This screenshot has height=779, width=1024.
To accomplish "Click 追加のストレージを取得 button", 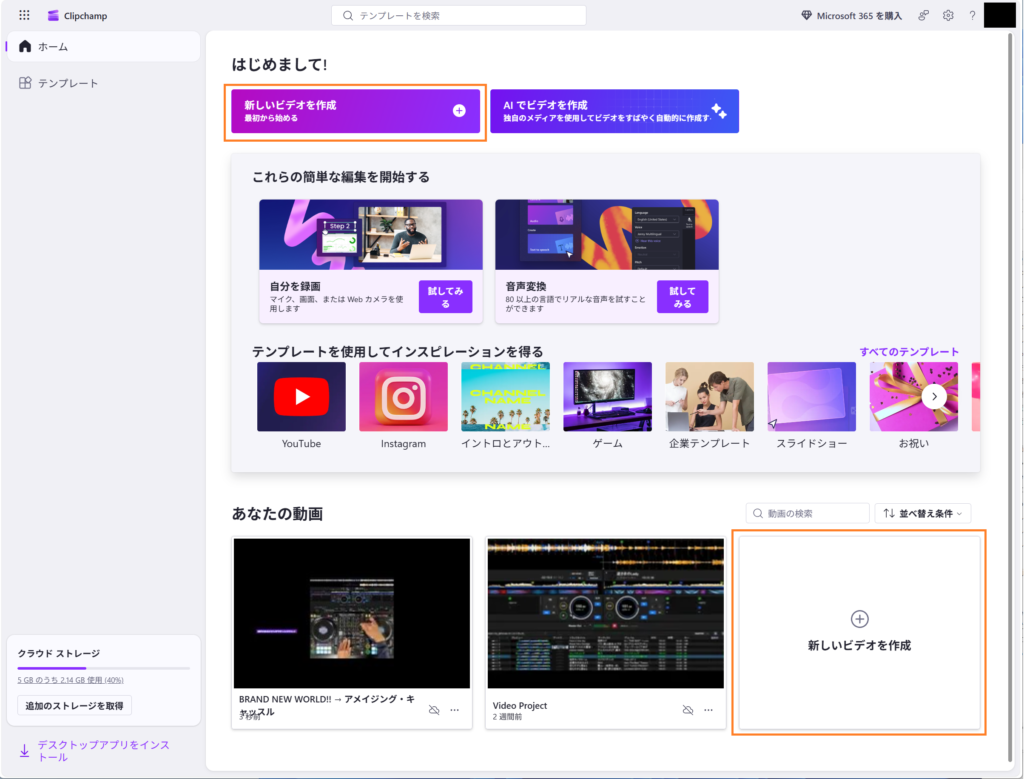I will coord(75,706).
